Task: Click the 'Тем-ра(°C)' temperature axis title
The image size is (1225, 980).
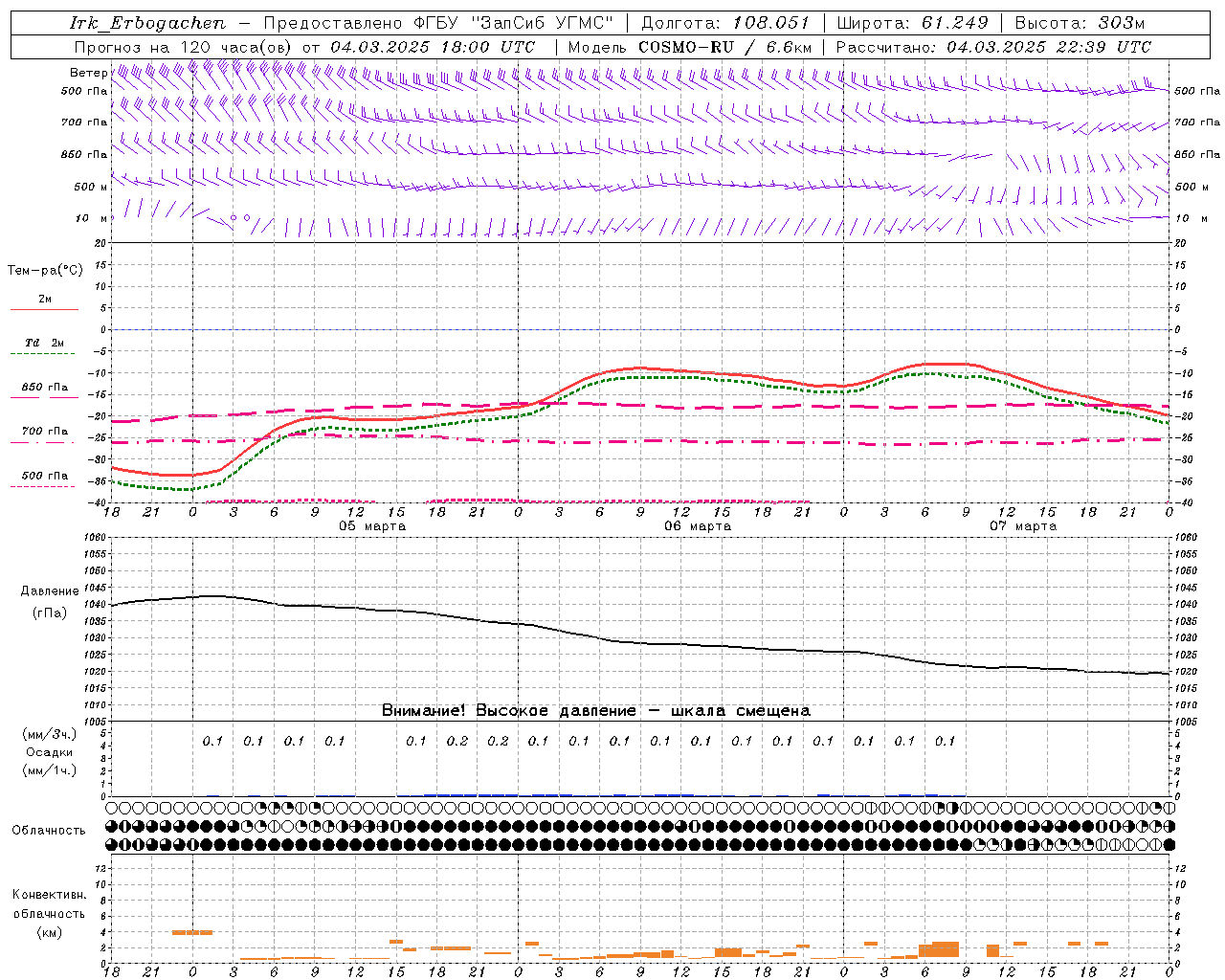Action: click(x=45, y=271)
